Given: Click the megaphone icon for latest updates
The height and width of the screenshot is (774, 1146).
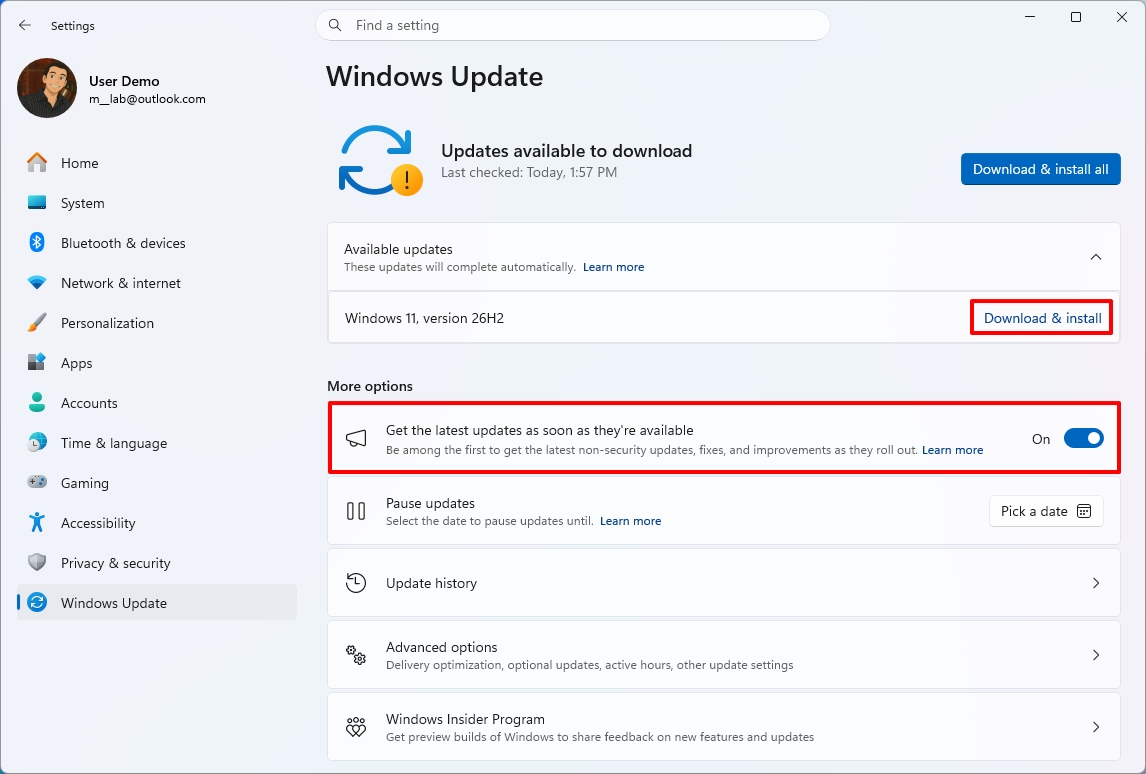Looking at the screenshot, I should (x=356, y=439).
